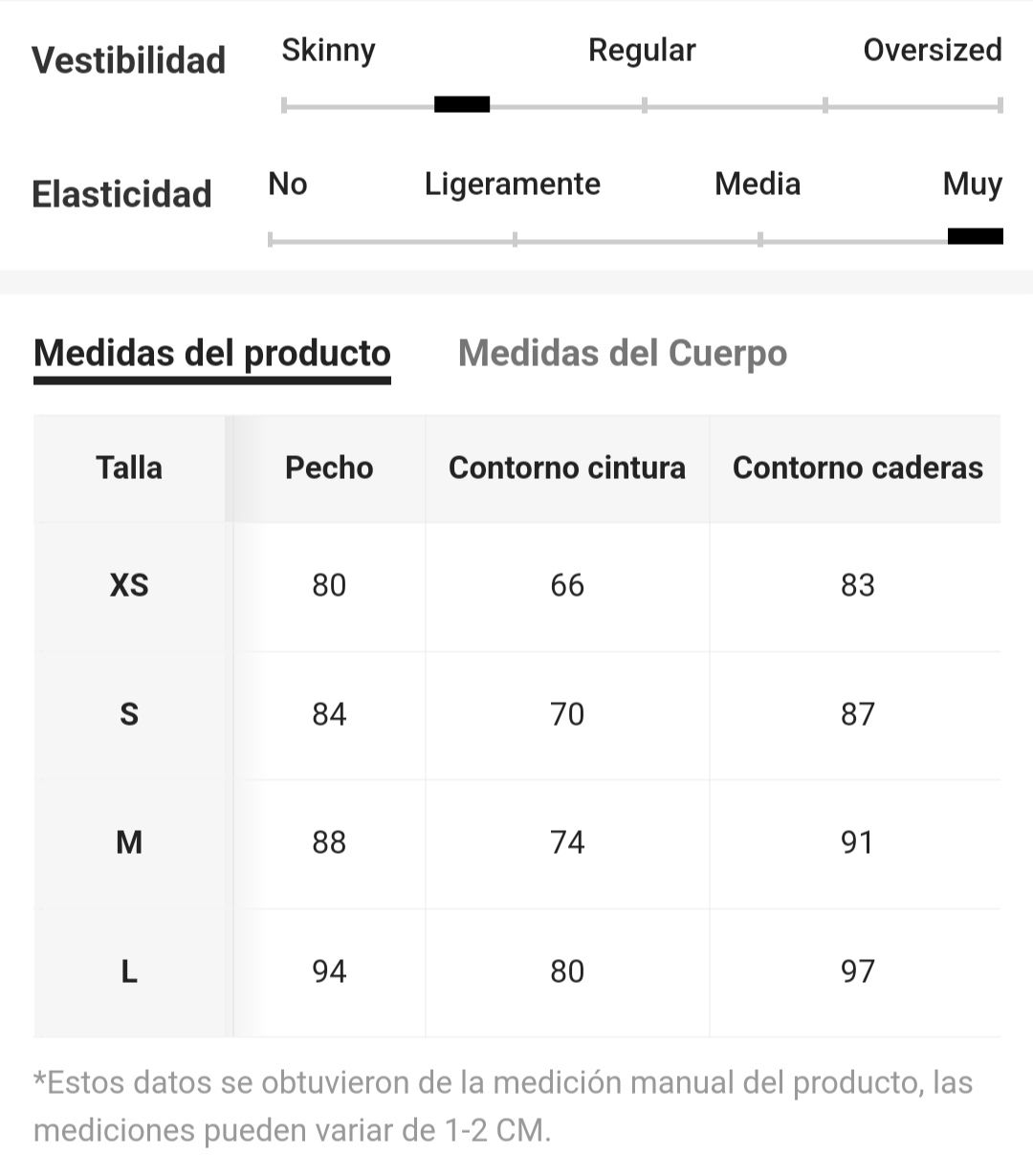Click the Talla column header
The image size is (1033, 1176).
(x=129, y=468)
